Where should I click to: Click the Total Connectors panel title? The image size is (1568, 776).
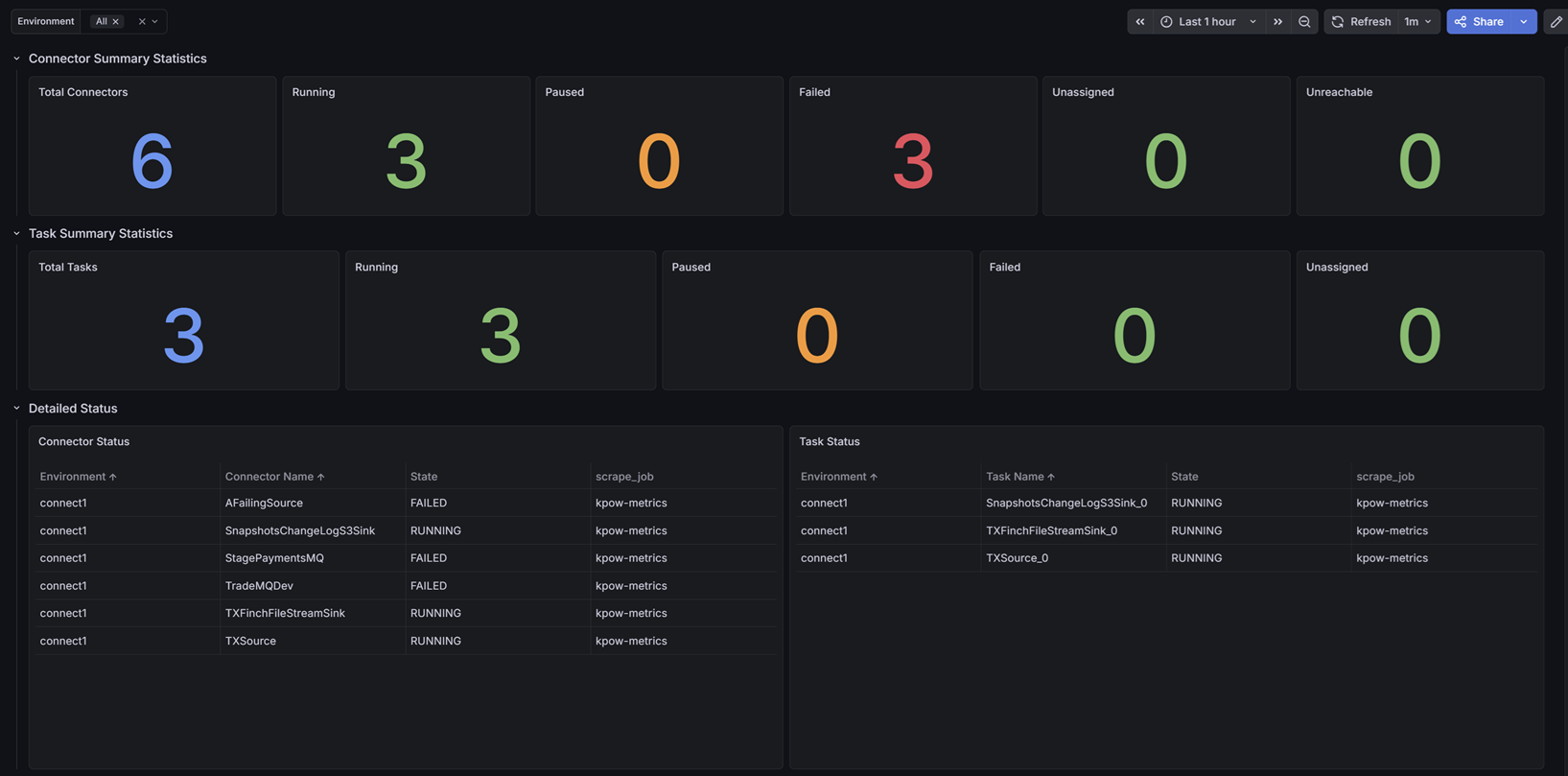click(82, 92)
